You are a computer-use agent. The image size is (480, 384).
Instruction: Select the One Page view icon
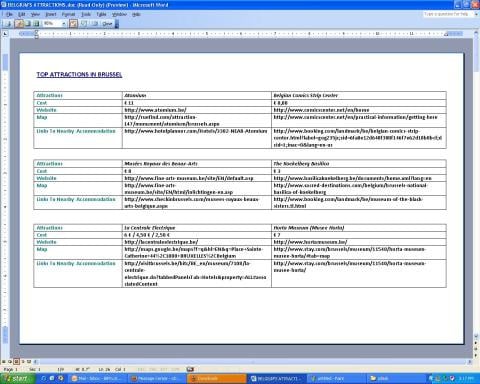(x=28, y=24)
